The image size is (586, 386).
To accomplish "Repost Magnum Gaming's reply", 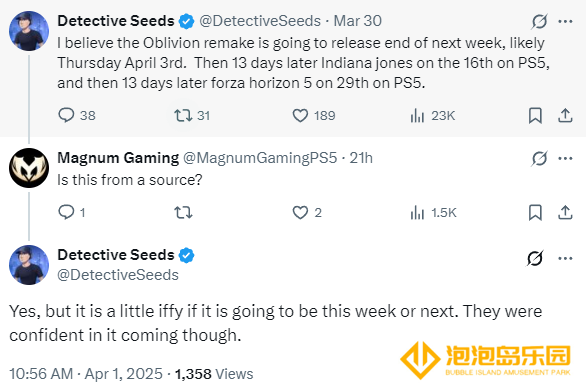I will click(183, 212).
